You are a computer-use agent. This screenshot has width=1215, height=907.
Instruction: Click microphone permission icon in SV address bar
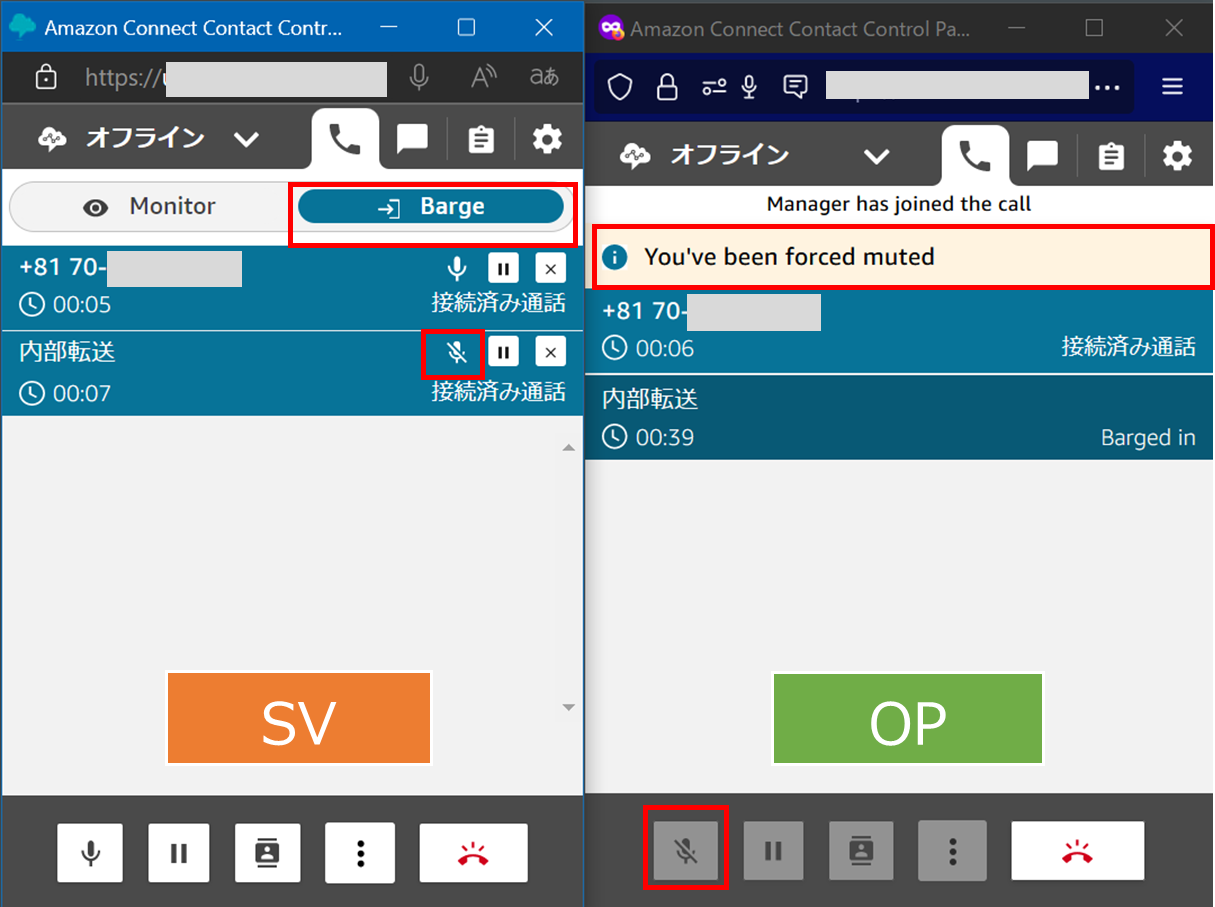419,77
